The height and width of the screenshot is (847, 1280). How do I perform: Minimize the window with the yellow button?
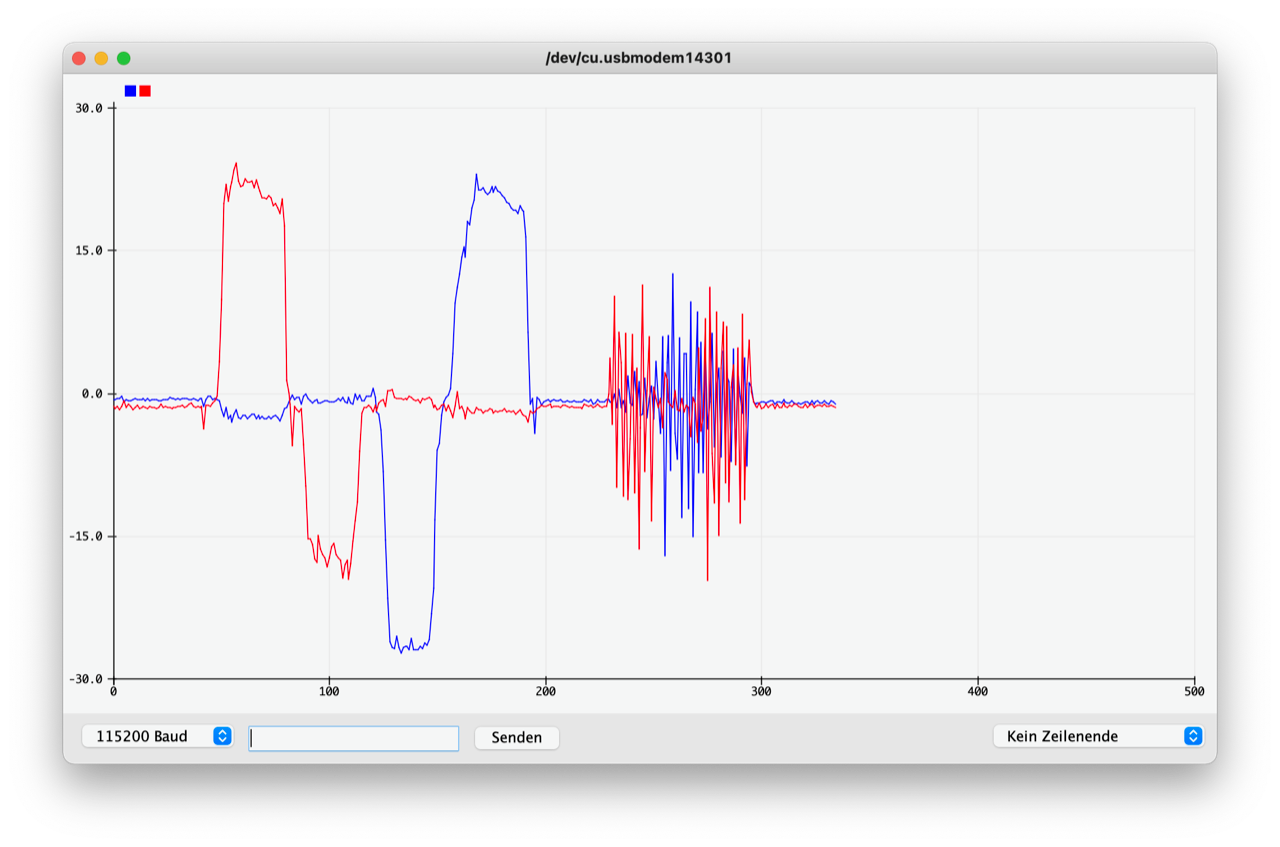pos(101,58)
